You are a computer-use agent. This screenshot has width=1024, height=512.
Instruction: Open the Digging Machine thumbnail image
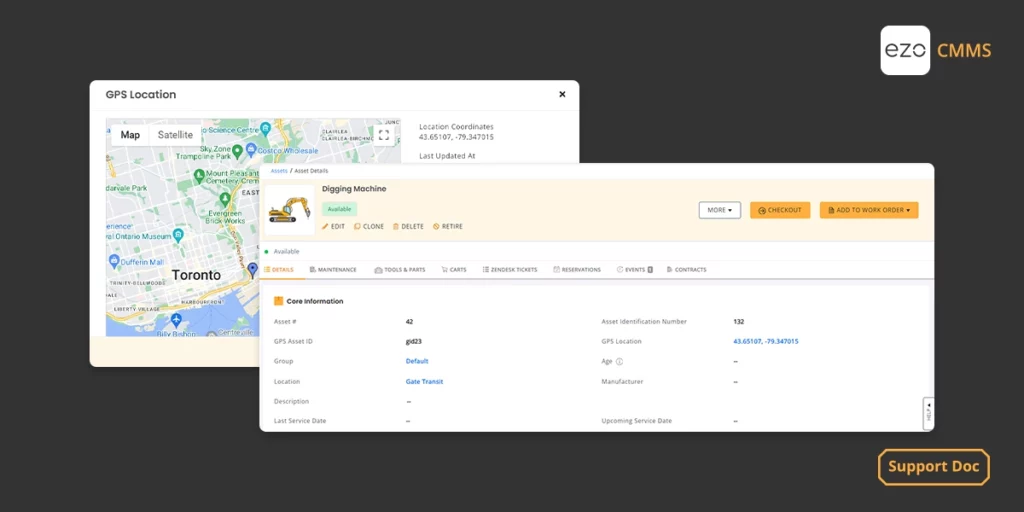pyautogui.click(x=289, y=210)
